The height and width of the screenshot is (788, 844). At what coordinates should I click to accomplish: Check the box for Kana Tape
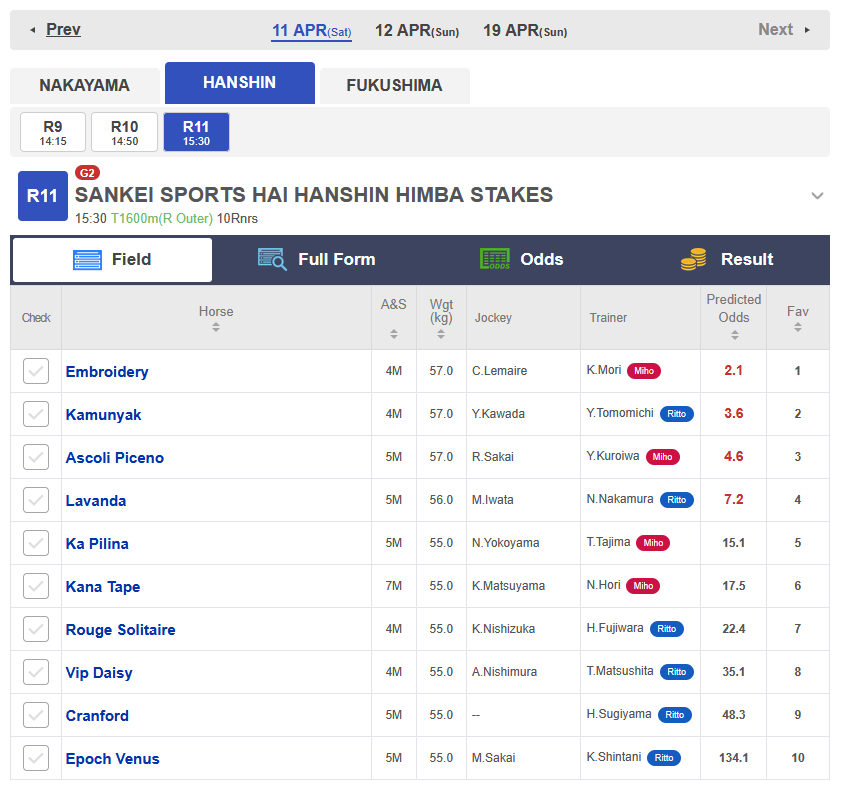(x=36, y=586)
